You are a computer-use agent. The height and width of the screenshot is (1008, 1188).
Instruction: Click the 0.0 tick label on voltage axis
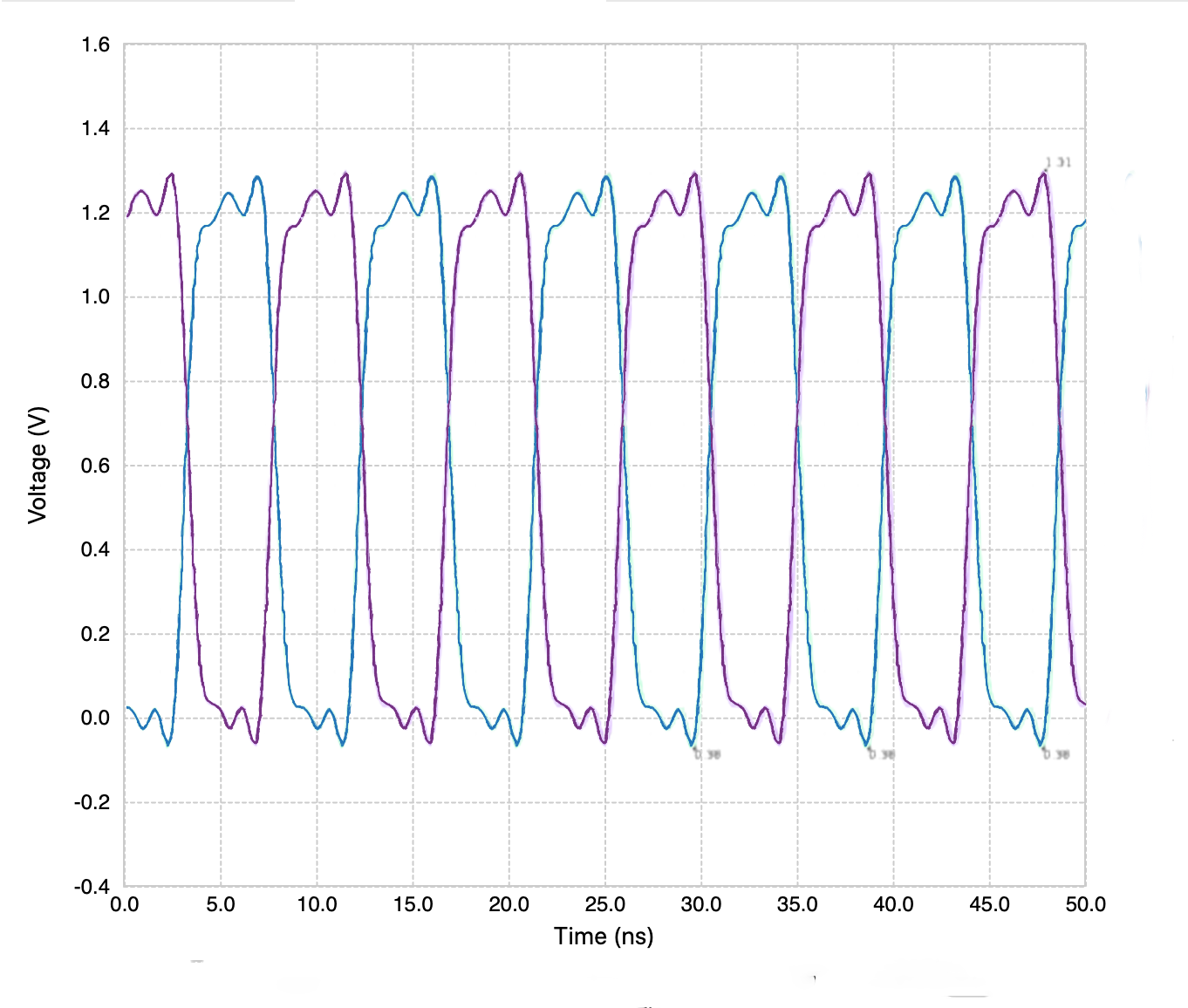96,719
